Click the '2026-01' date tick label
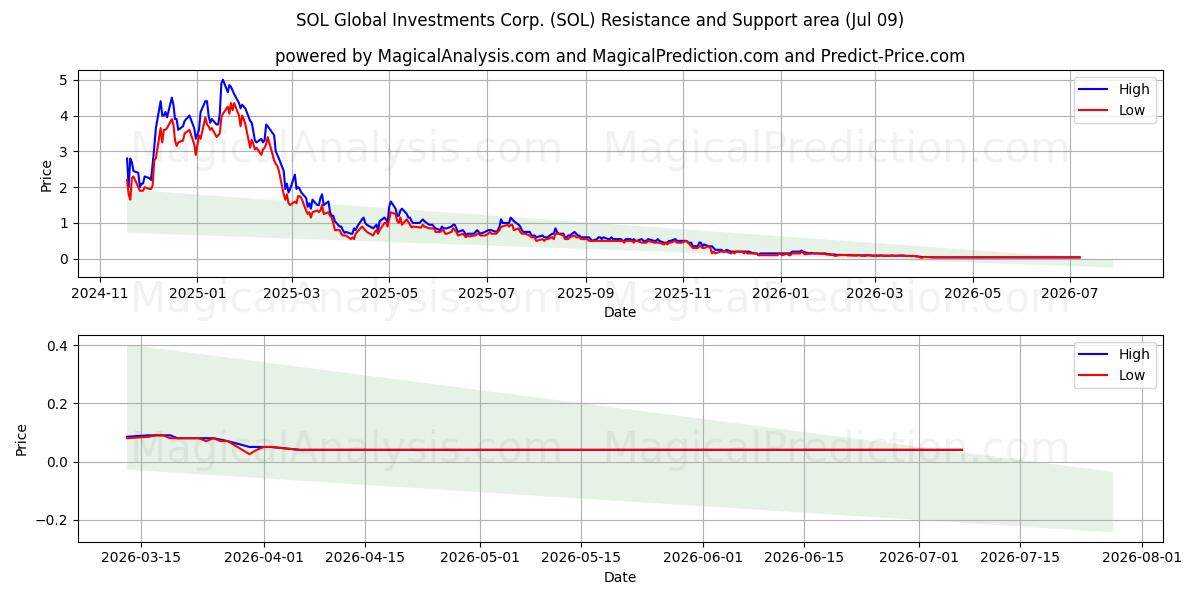Image resolution: width=1200 pixels, height=600 pixels. (781, 294)
